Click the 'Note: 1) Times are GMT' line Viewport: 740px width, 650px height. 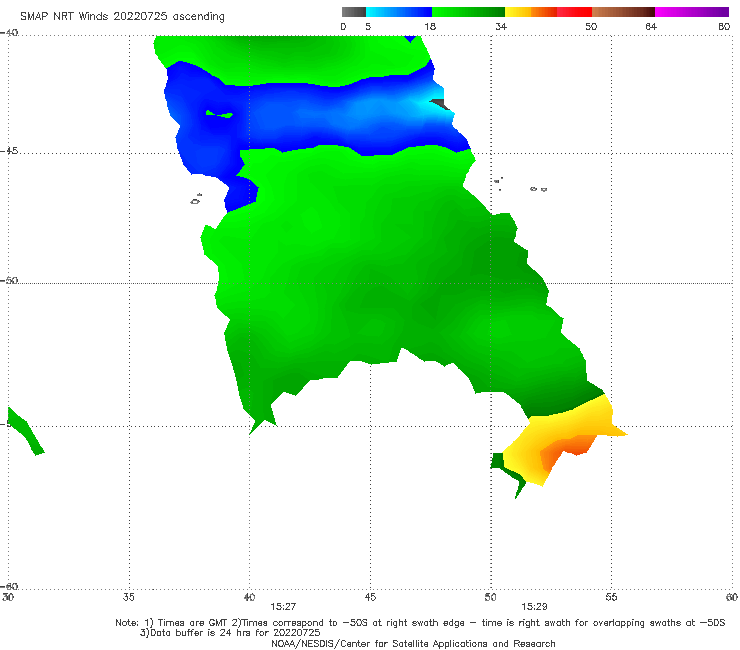pos(420,623)
